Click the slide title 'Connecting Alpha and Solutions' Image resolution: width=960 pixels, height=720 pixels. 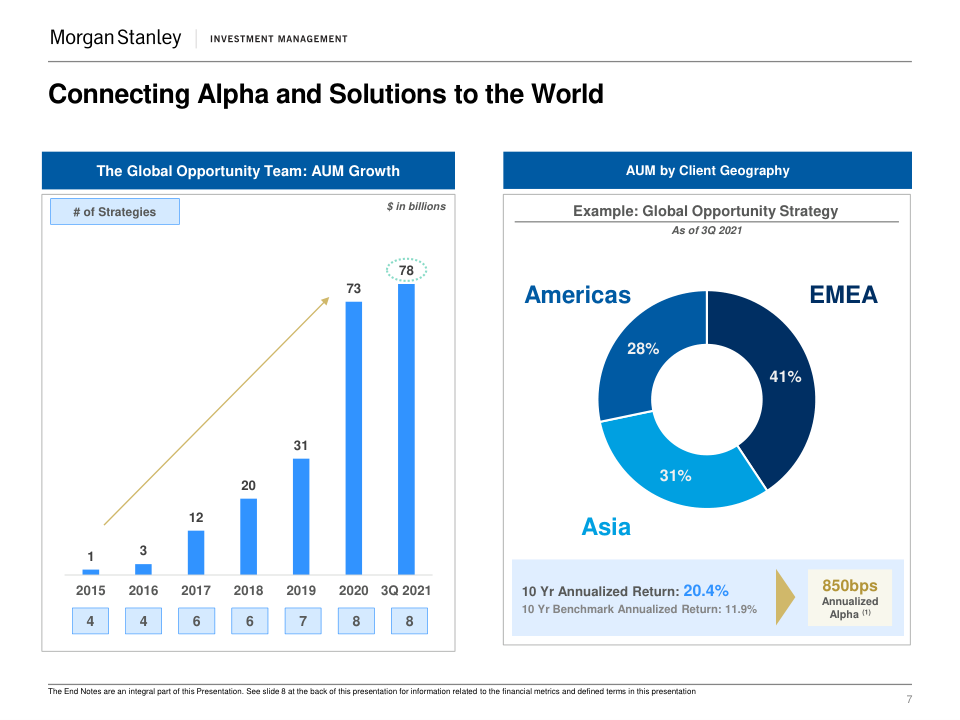pyautogui.click(x=326, y=94)
